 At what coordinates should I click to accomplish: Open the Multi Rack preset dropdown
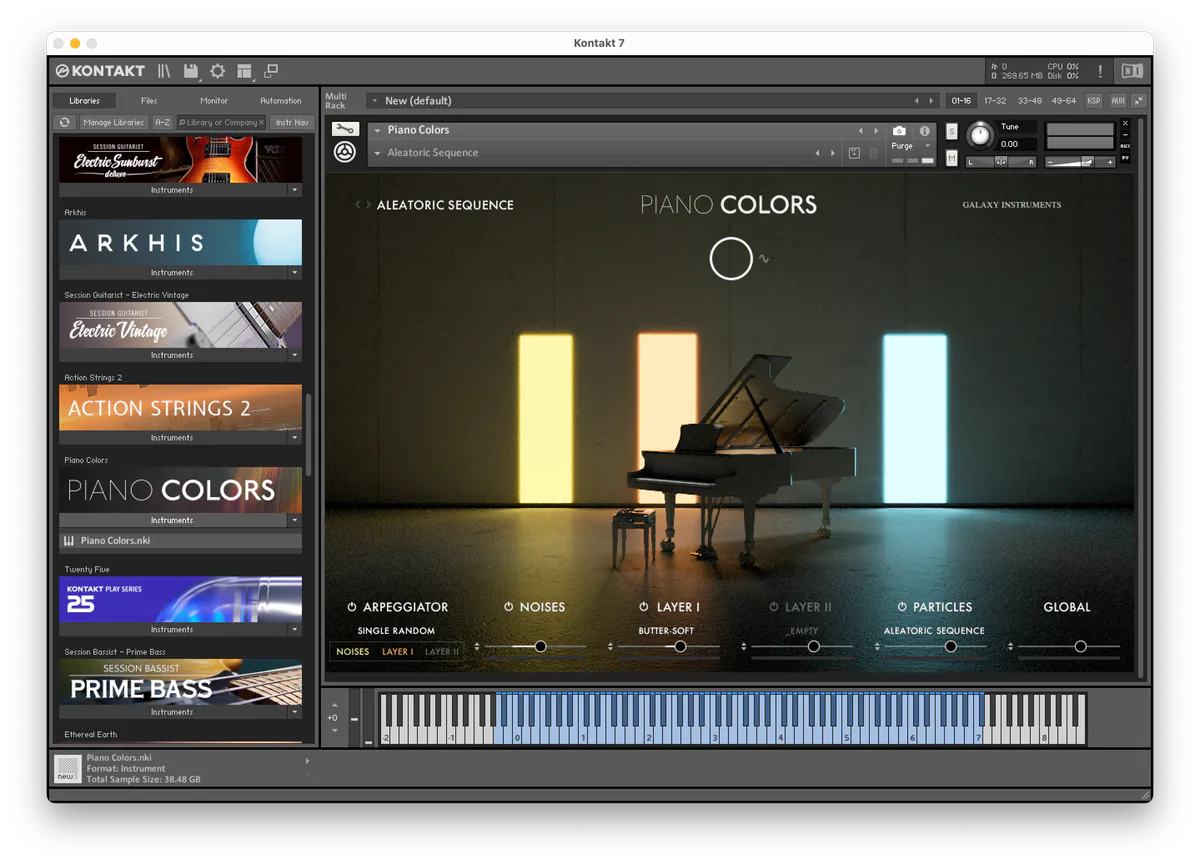point(375,101)
